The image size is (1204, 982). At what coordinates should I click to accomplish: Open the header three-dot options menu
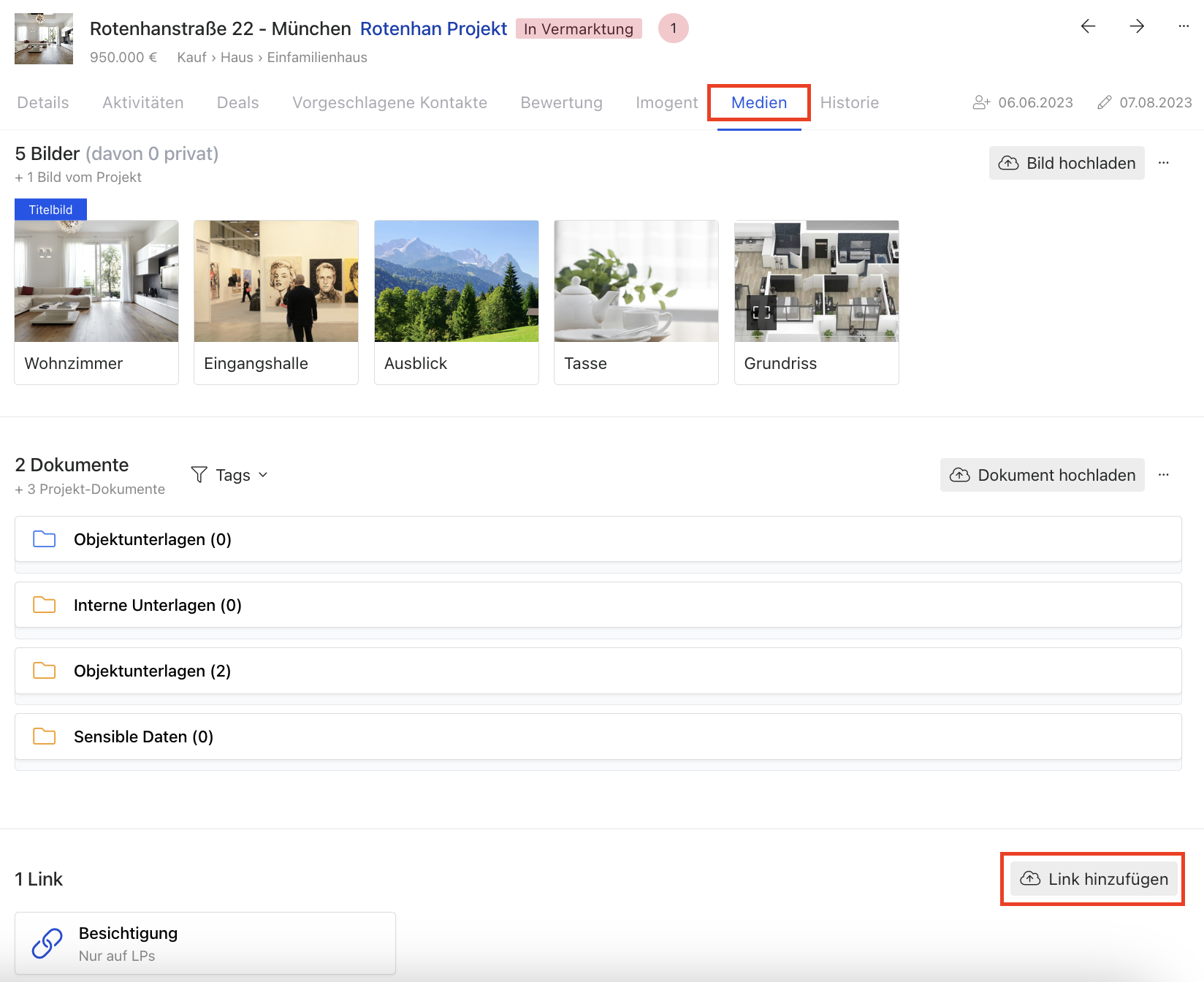(x=1184, y=26)
